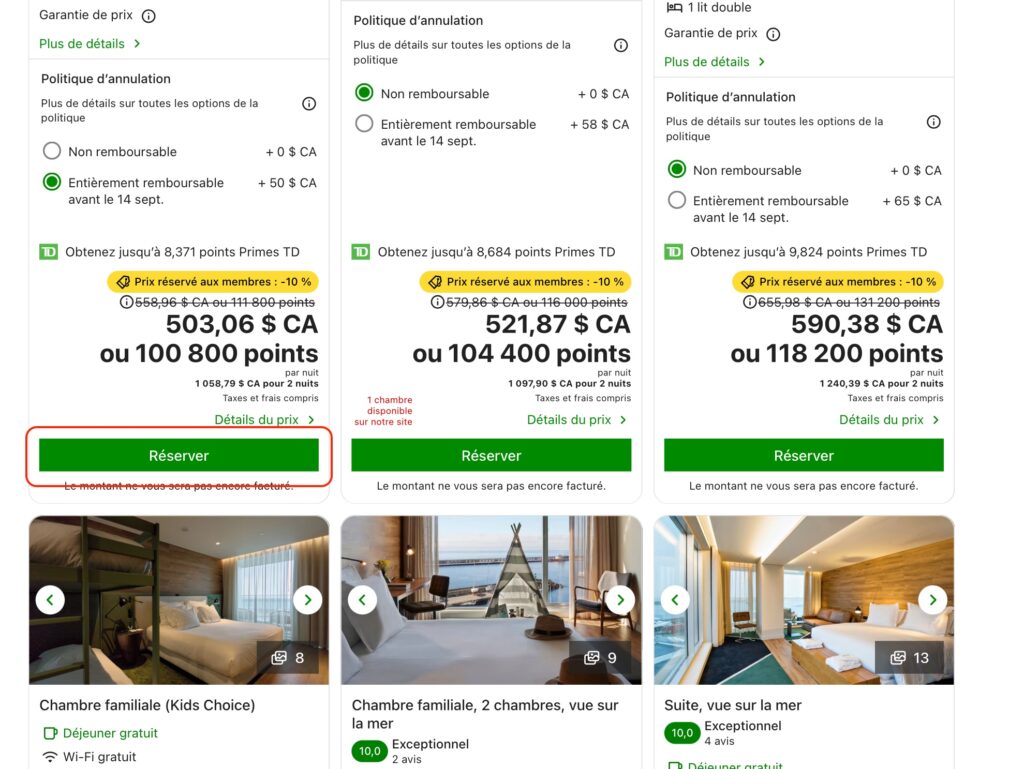Open photo gallery icon showing 13 images

tap(909, 657)
